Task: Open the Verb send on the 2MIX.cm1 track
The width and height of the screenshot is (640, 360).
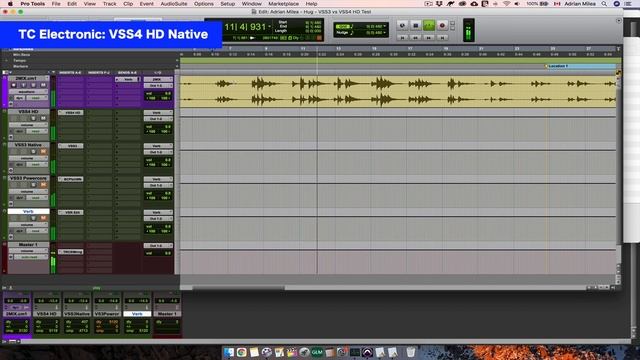Action: pyautogui.click(x=128, y=79)
